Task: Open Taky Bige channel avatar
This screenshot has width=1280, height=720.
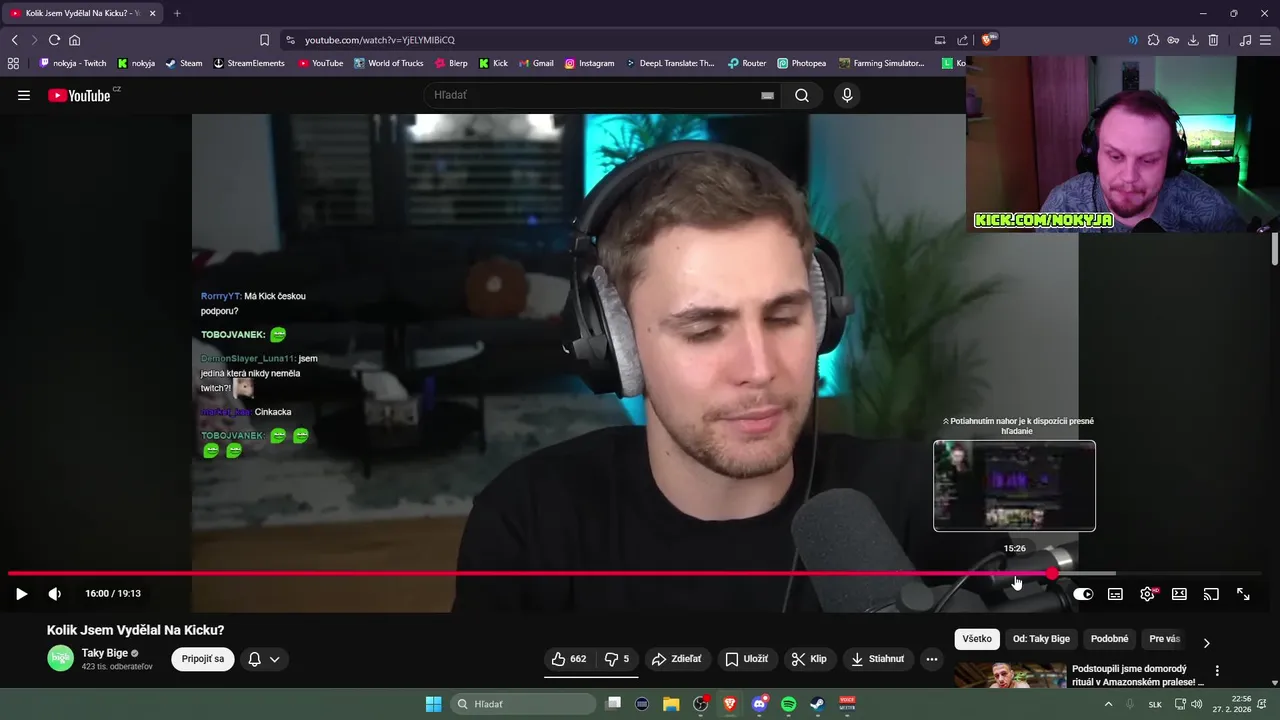Action: pyautogui.click(x=61, y=658)
